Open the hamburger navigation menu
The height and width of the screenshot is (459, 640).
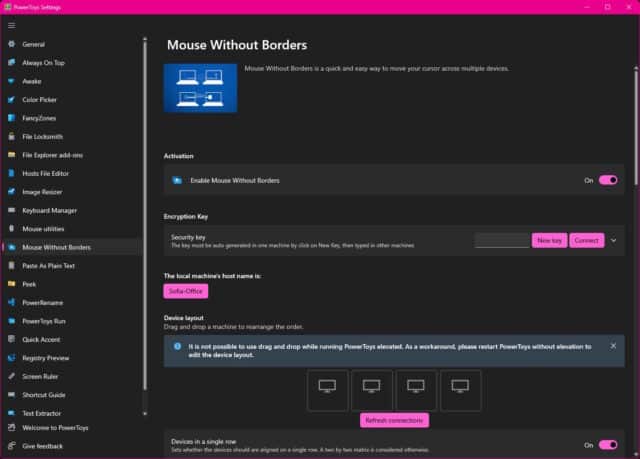pyautogui.click(x=11, y=25)
